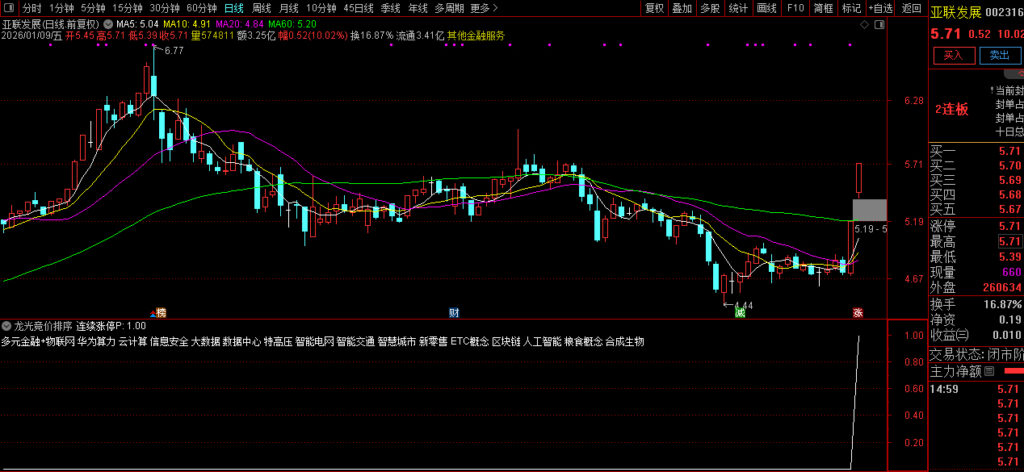Click the gray price box on the chart axis
Viewport: 1024px width, 472px height.
click(869, 210)
